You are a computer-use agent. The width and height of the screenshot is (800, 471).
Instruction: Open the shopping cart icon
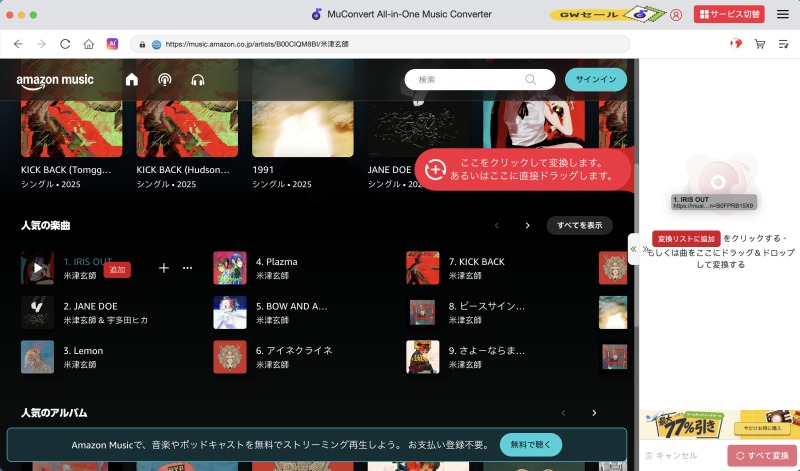pos(760,44)
